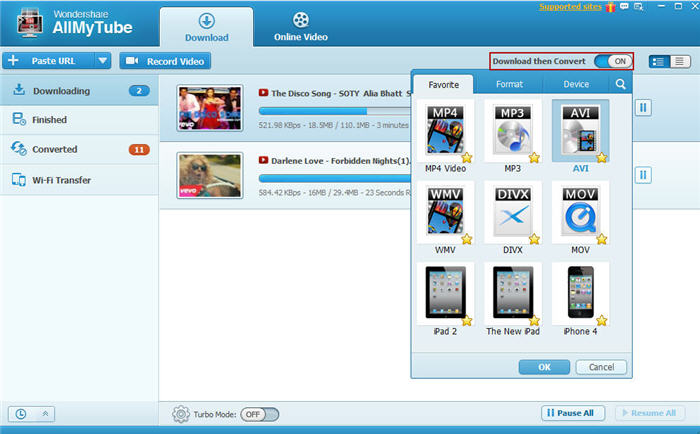
Task: Toggle the Download then Convert switch
Action: [613, 62]
